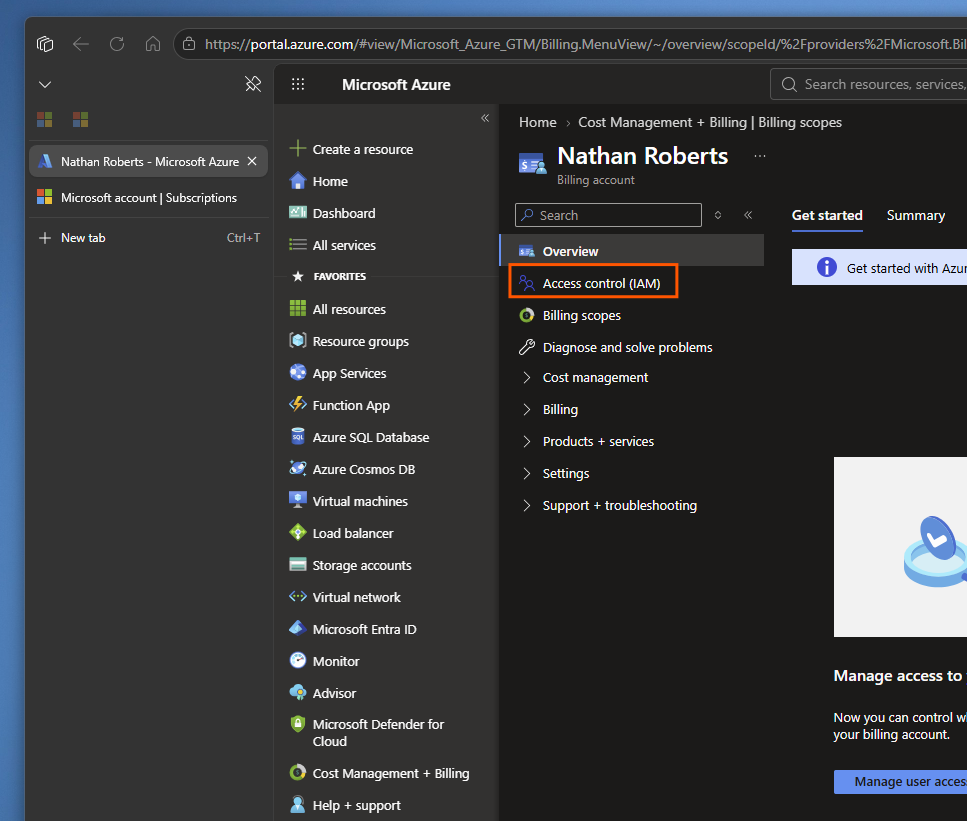Expand Support + troubleshooting group
The height and width of the screenshot is (821, 967).
[527, 506]
